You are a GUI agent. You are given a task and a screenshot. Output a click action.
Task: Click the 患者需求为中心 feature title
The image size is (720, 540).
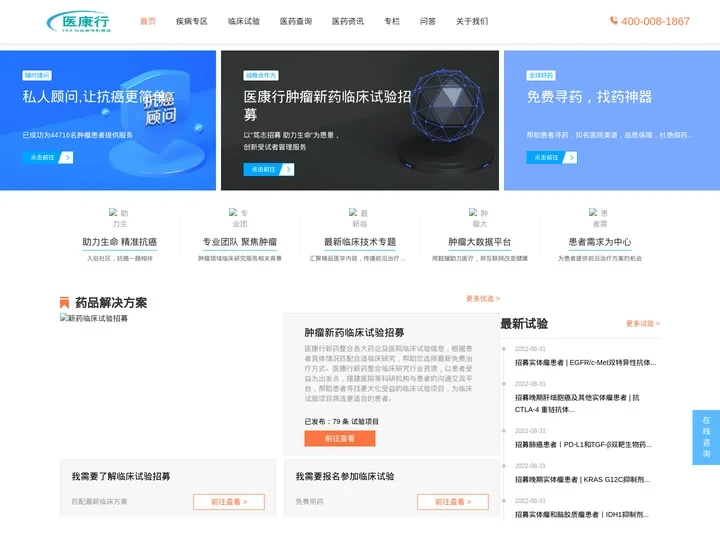tap(600, 242)
